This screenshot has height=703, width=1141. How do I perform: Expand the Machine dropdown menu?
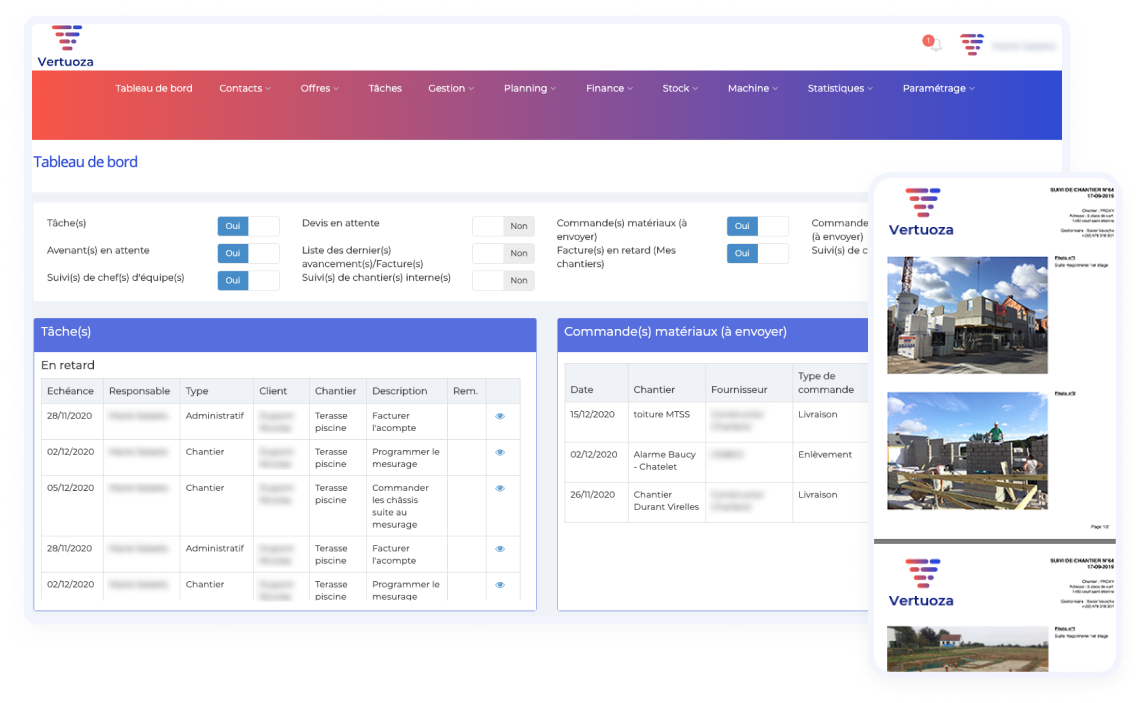(x=752, y=88)
